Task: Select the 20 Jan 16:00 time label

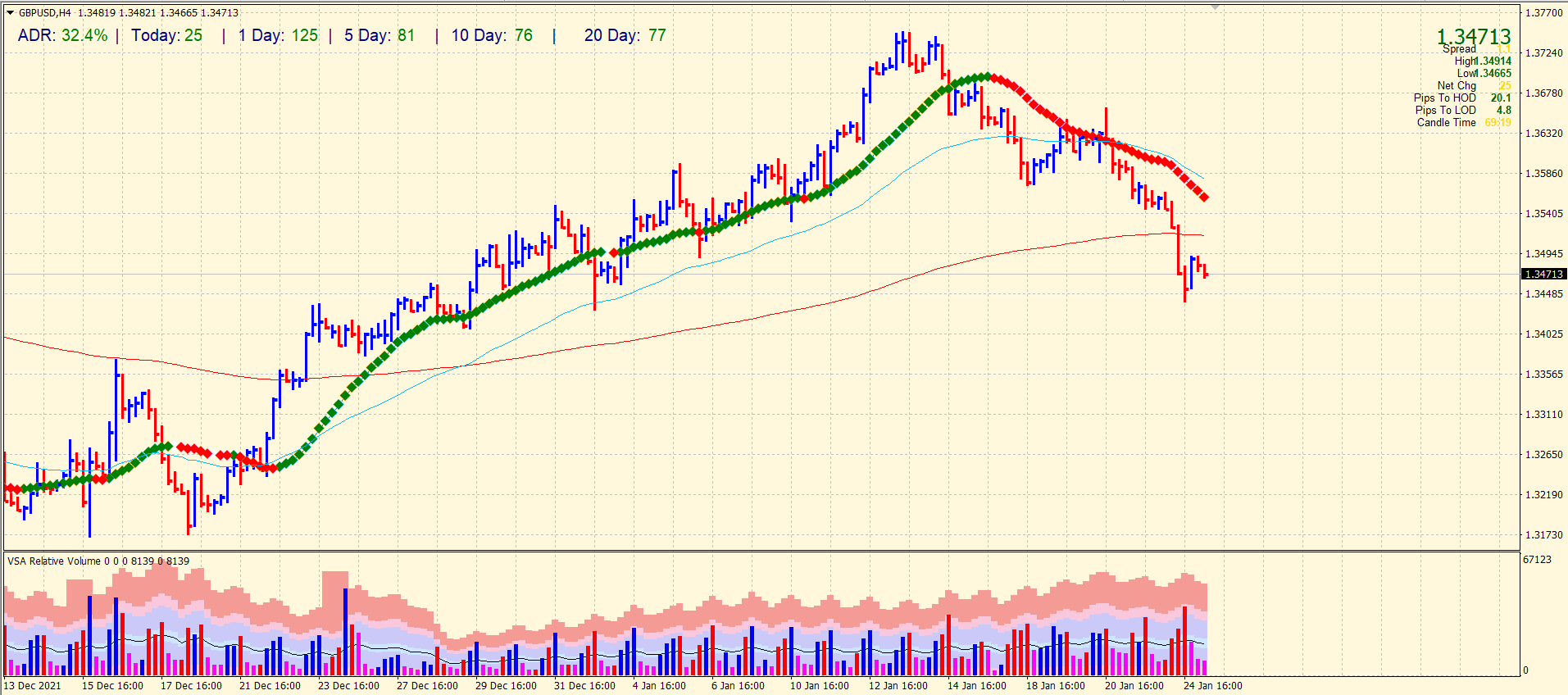Action: (x=1134, y=685)
